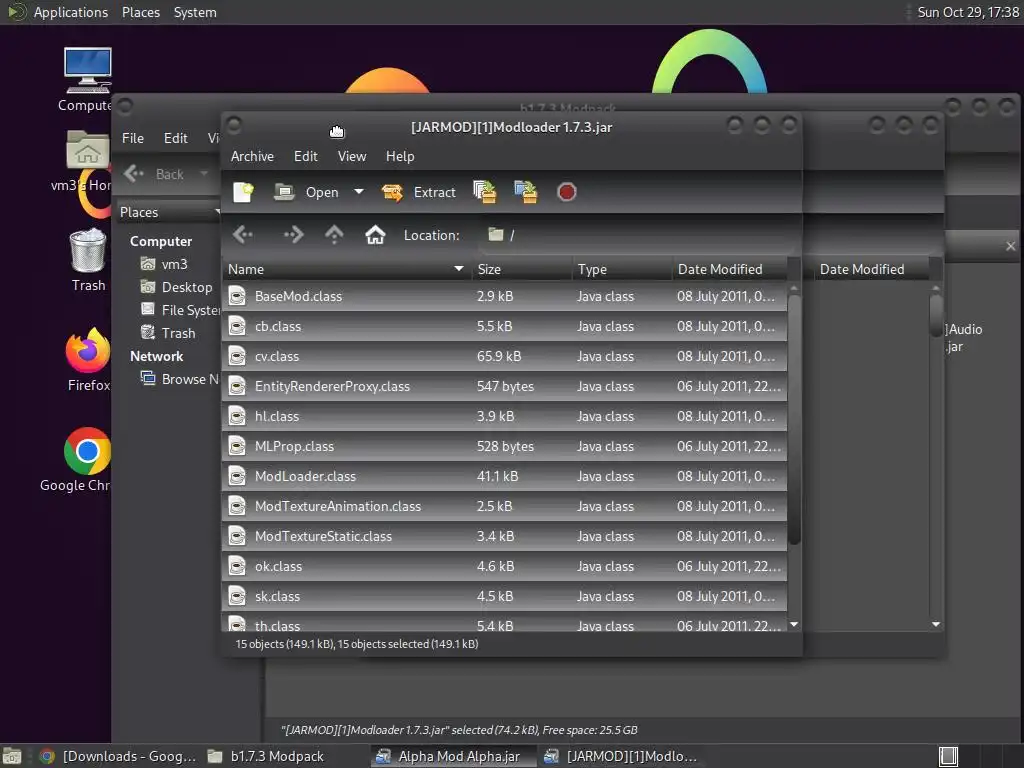Open the Places sidebar selector dropdown
The height and width of the screenshot is (768, 1024).
click(x=170, y=212)
